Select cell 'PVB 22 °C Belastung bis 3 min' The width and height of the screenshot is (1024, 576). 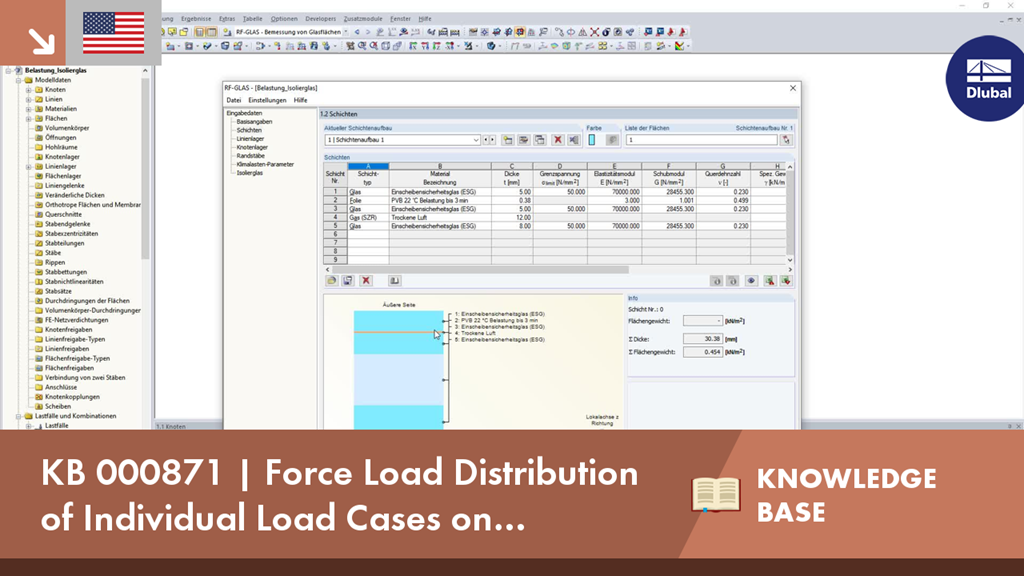coord(440,200)
